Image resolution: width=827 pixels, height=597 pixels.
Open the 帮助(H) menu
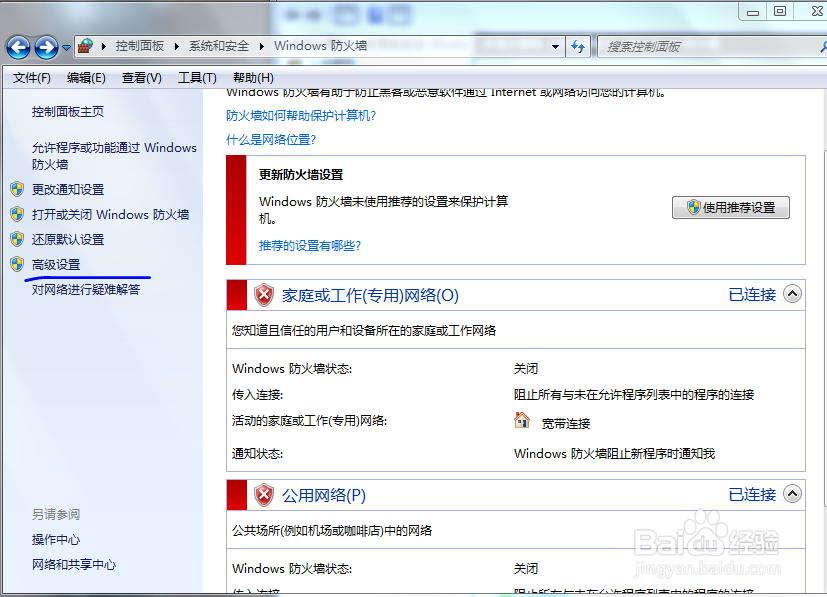253,78
